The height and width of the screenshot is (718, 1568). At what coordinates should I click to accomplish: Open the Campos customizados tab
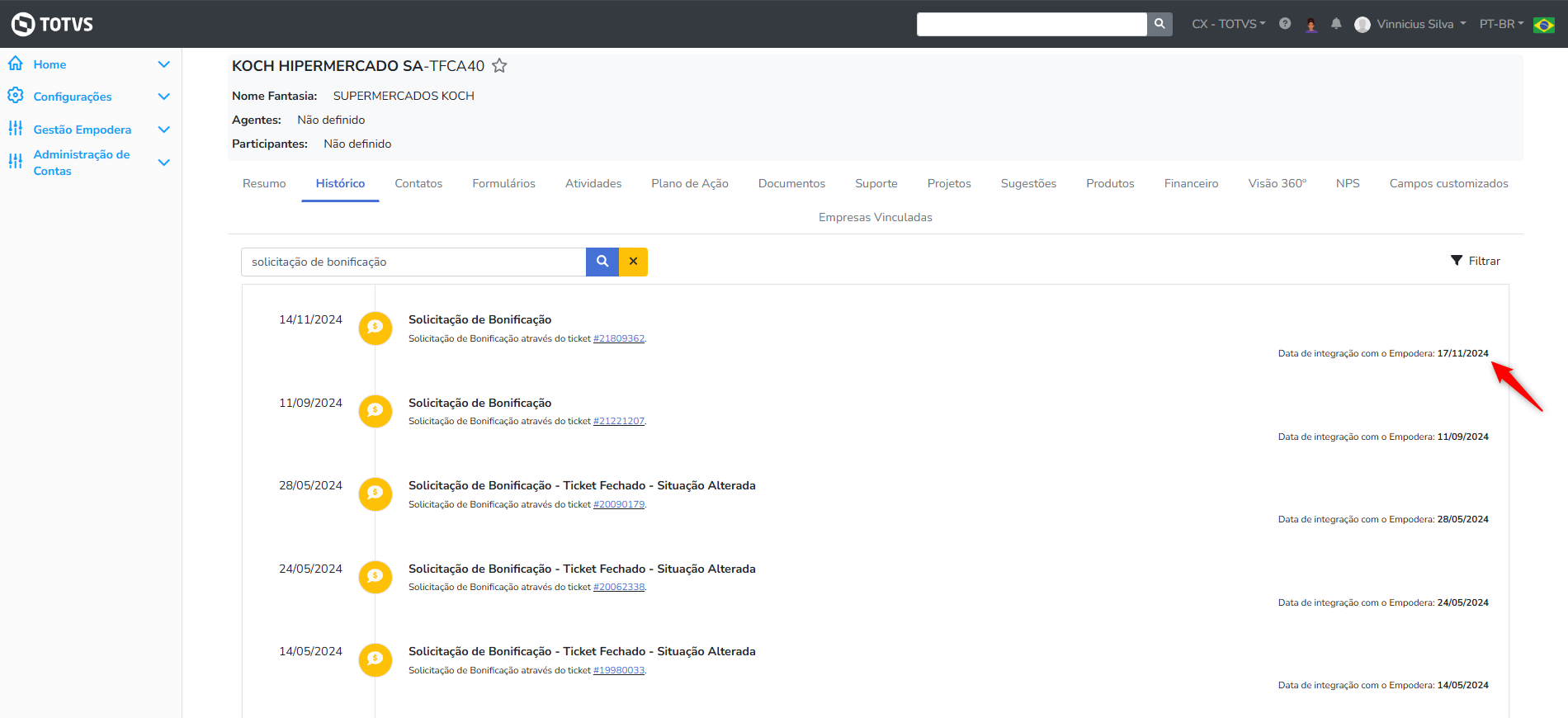[1448, 183]
